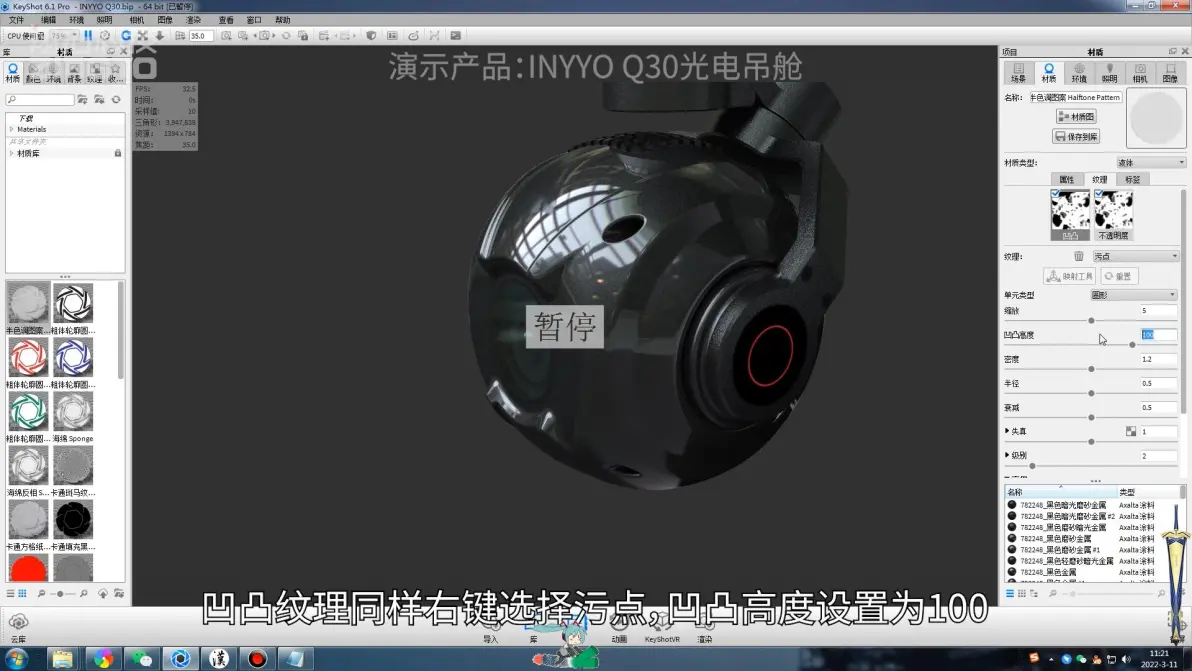Viewport: 1192px width, 671px height.
Task: Click the 重置 reset button
Action: click(1118, 276)
